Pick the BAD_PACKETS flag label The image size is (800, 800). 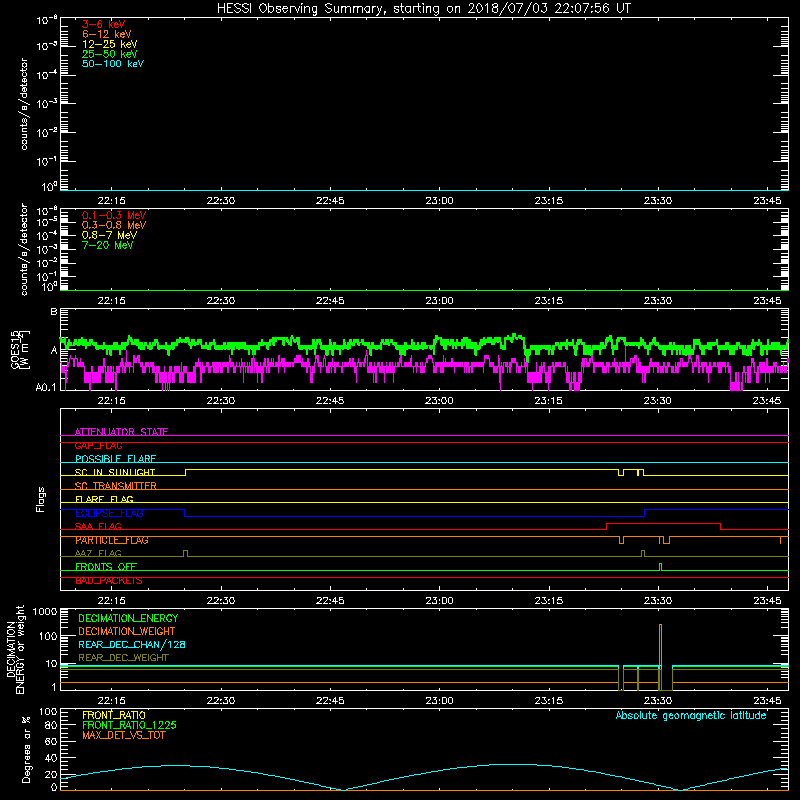coord(109,581)
